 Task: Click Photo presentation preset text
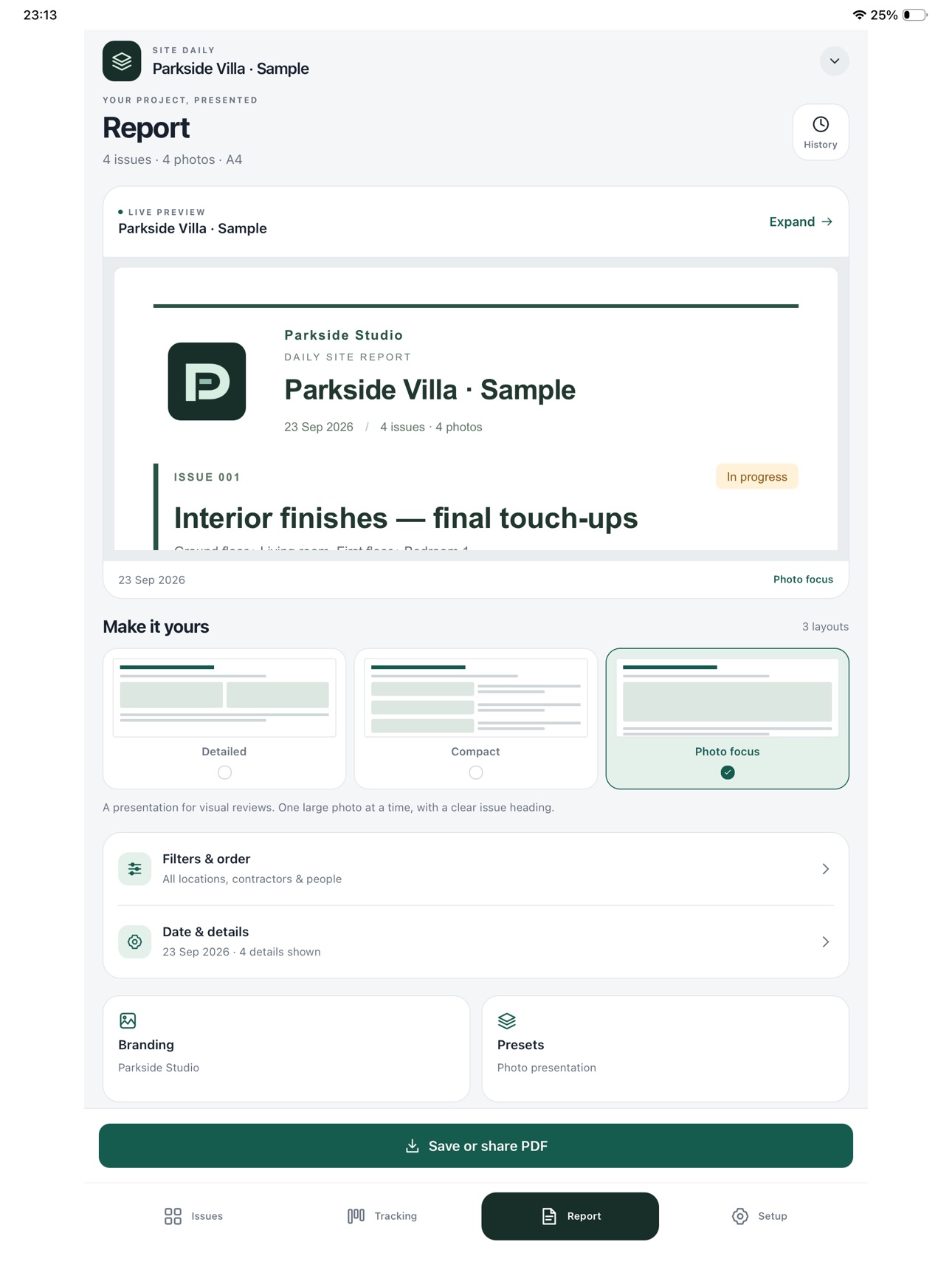click(547, 1068)
